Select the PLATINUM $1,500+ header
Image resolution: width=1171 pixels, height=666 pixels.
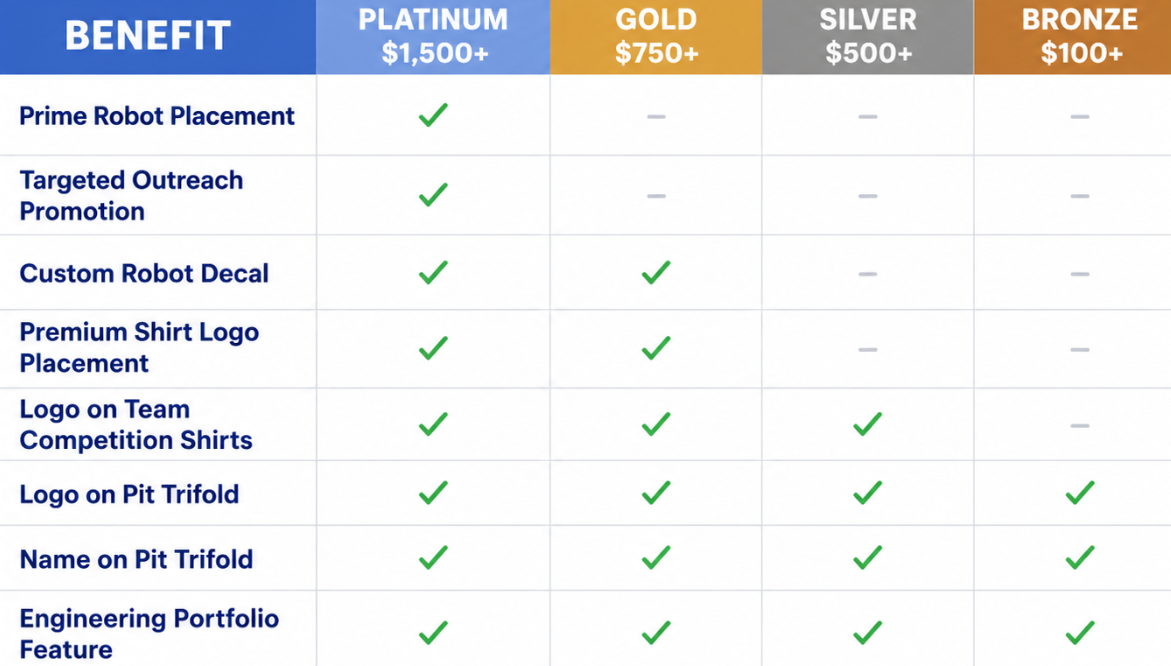point(433,37)
